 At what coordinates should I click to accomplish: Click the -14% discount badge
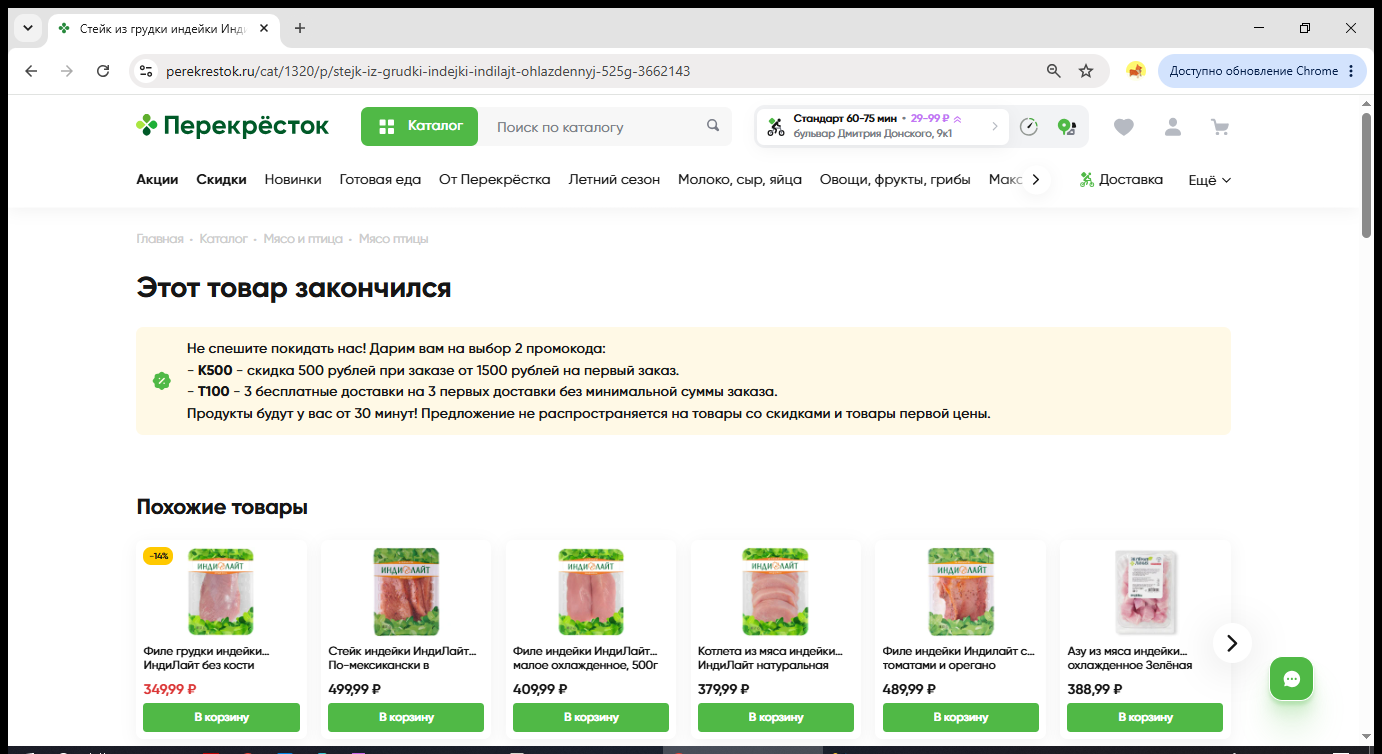pyautogui.click(x=158, y=556)
